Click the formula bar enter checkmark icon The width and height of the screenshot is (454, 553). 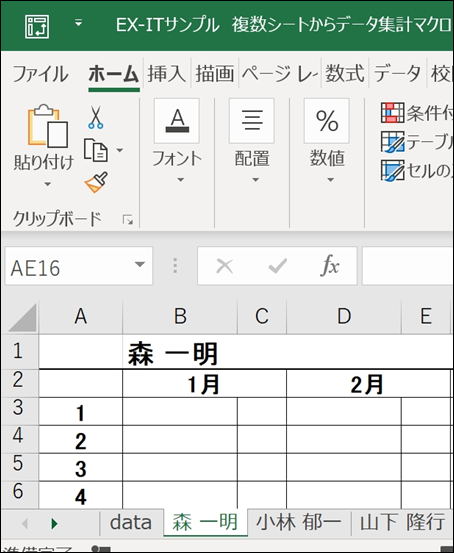277,266
